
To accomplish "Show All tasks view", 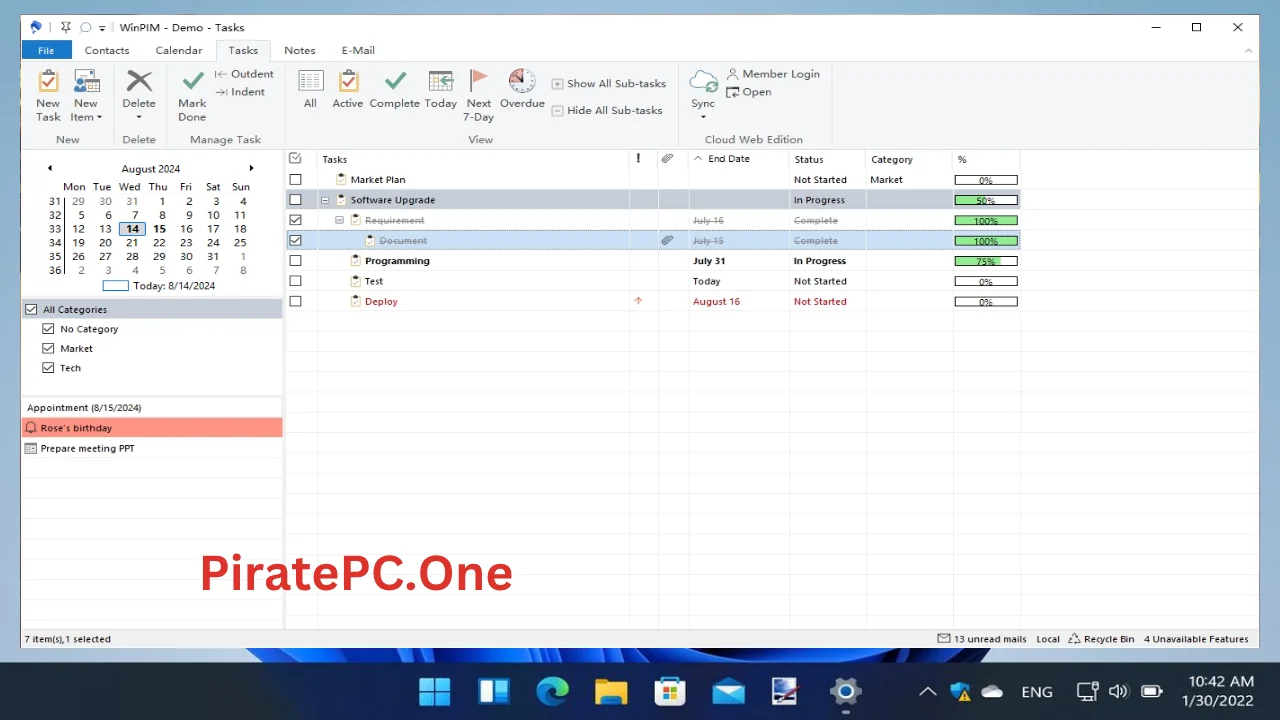I will [310, 89].
